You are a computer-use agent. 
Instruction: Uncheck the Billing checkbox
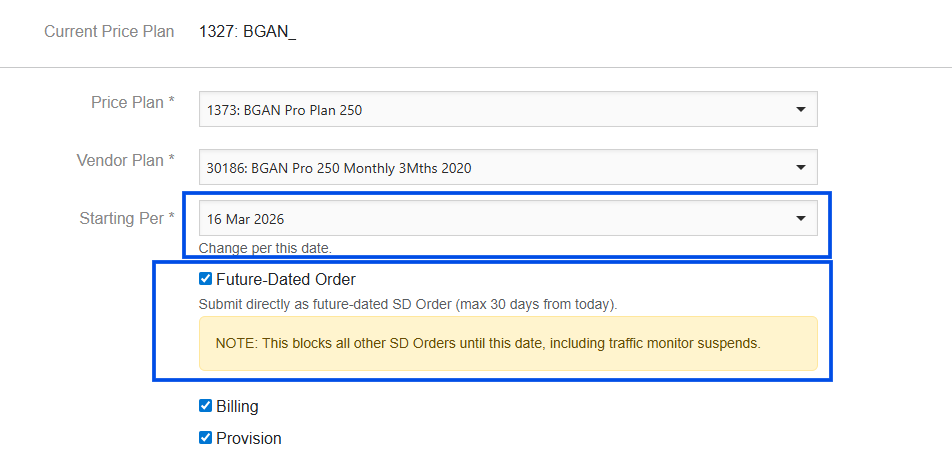(x=206, y=406)
